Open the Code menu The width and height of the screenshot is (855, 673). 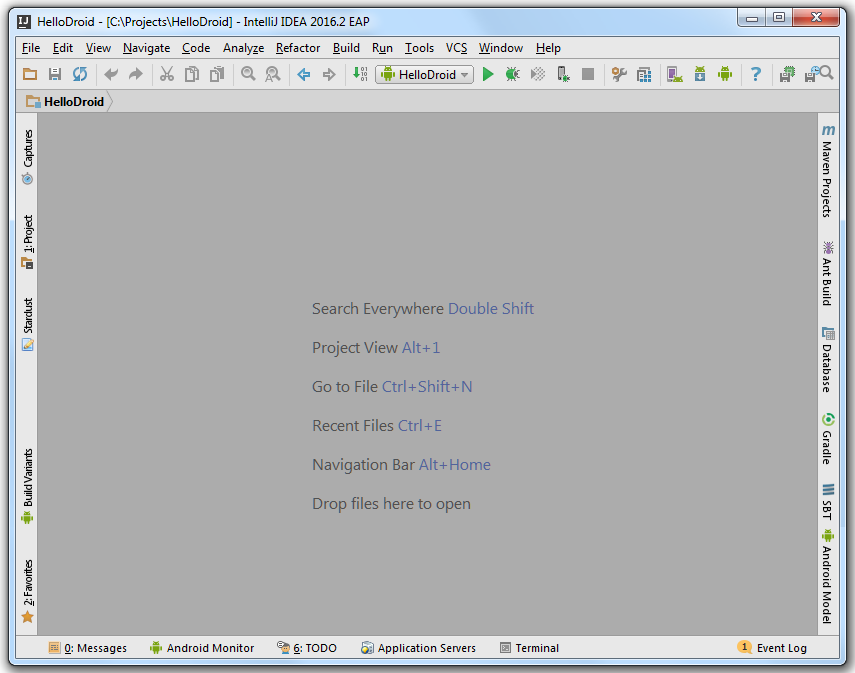[196, 48]
